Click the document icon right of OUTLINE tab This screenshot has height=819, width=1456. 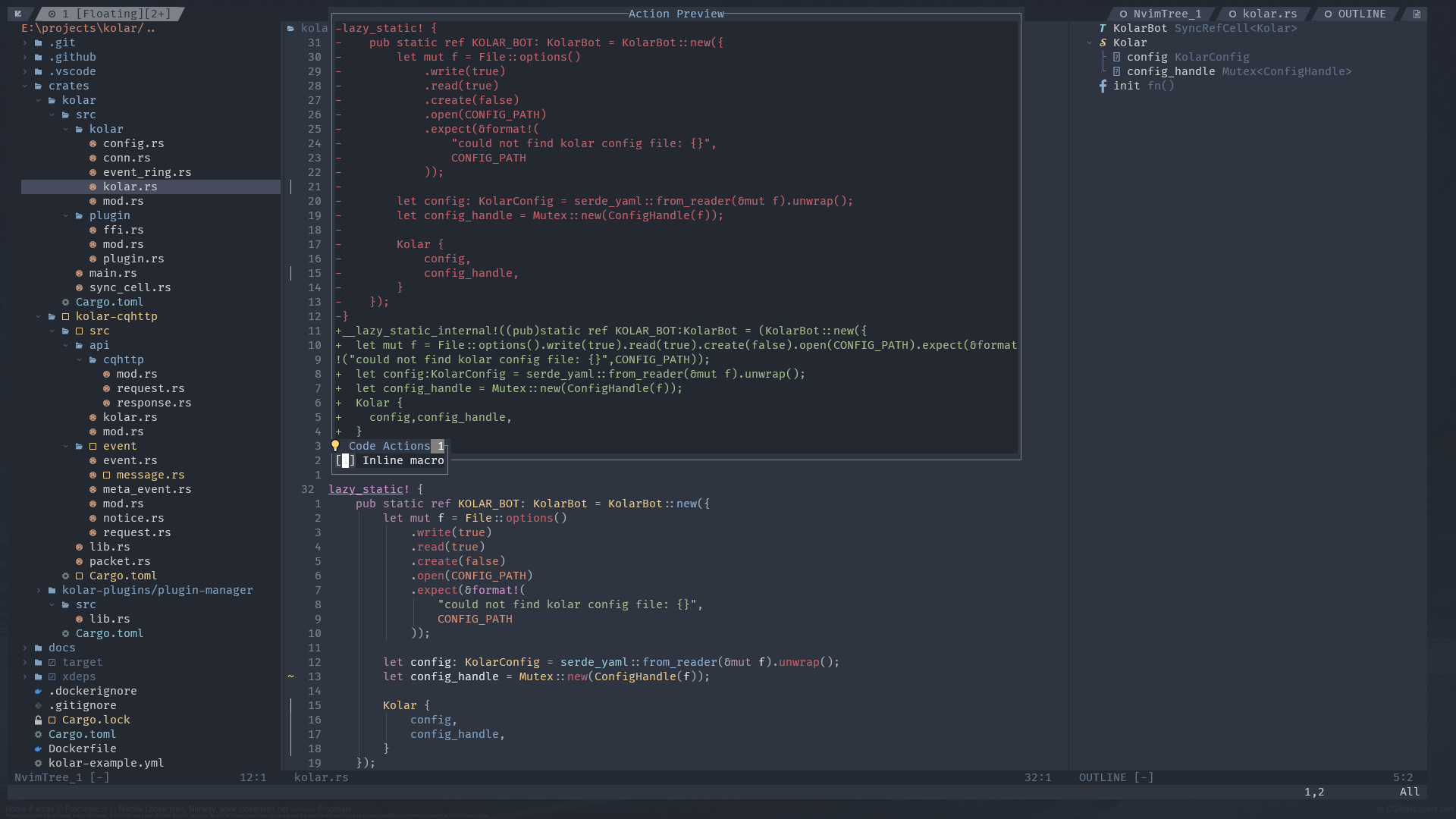(x=1417, y=14)
